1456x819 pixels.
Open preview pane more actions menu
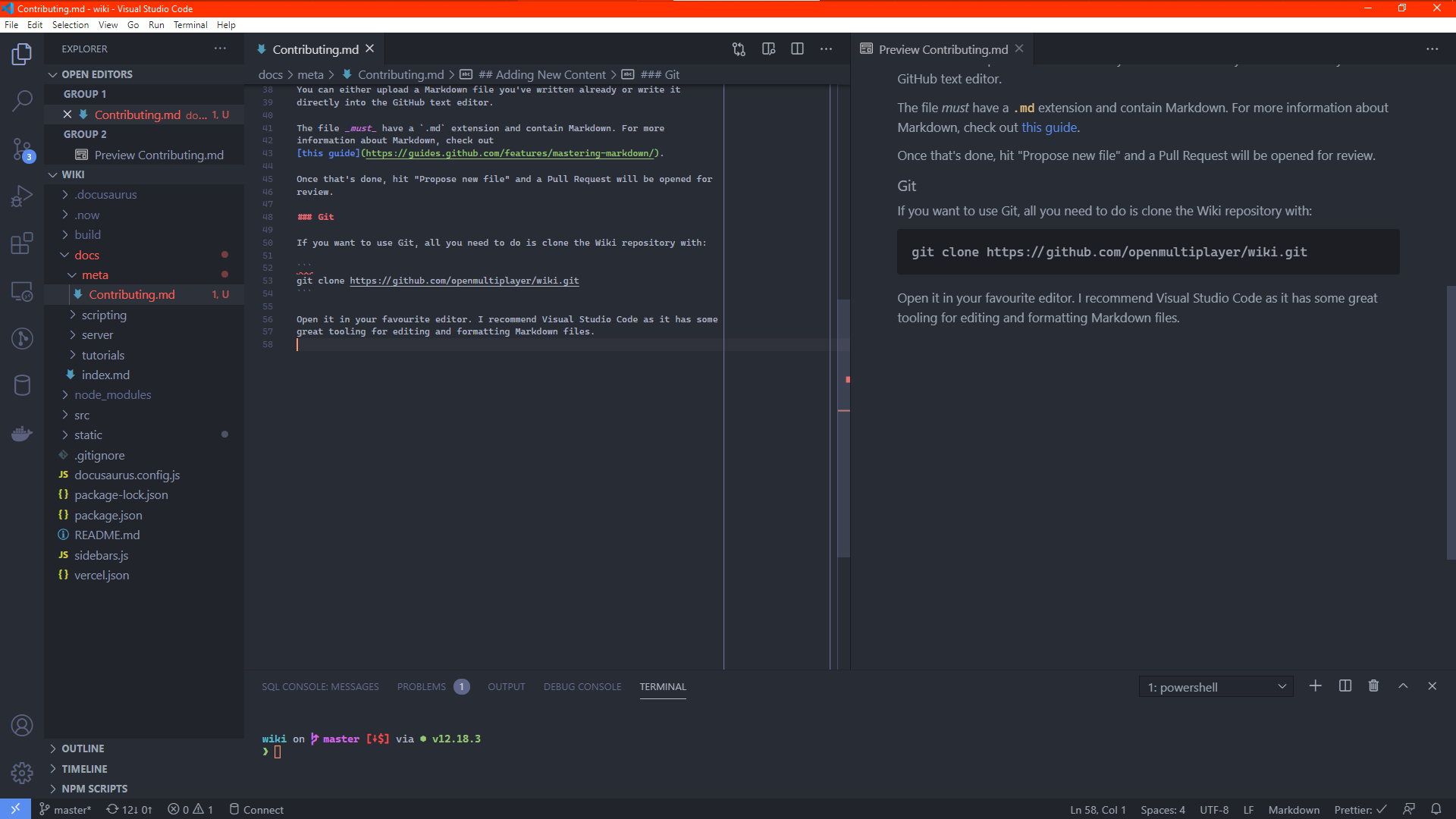(x=1432, y=49)
